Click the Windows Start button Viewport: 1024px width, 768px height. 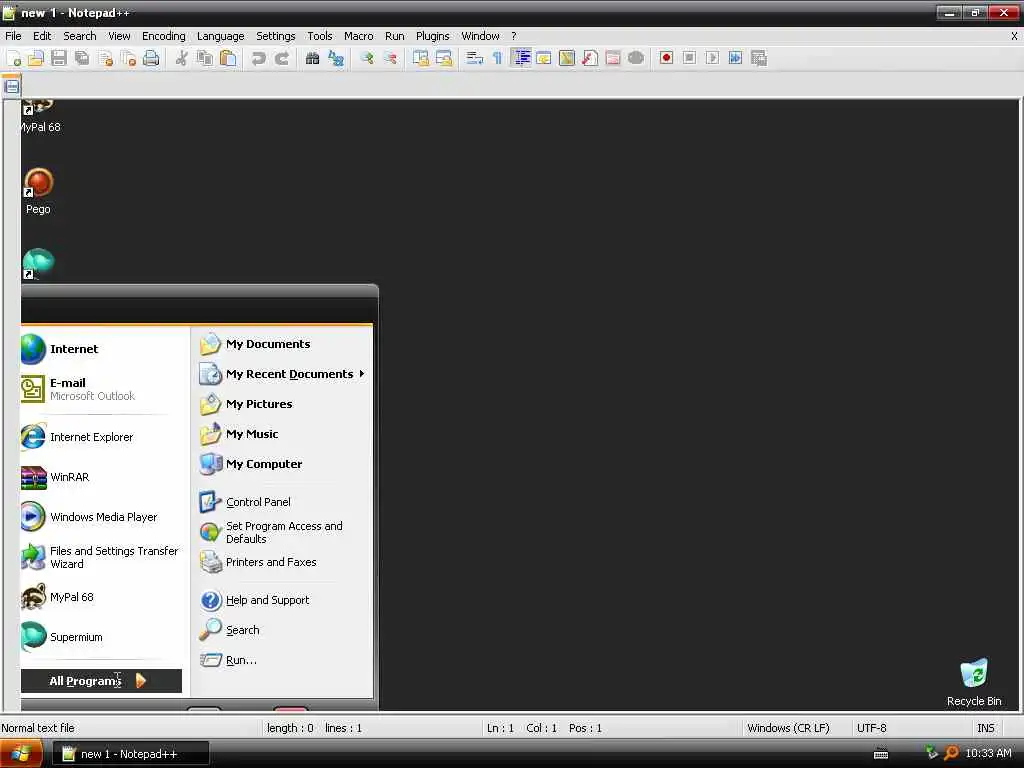(x=22, y=754)
